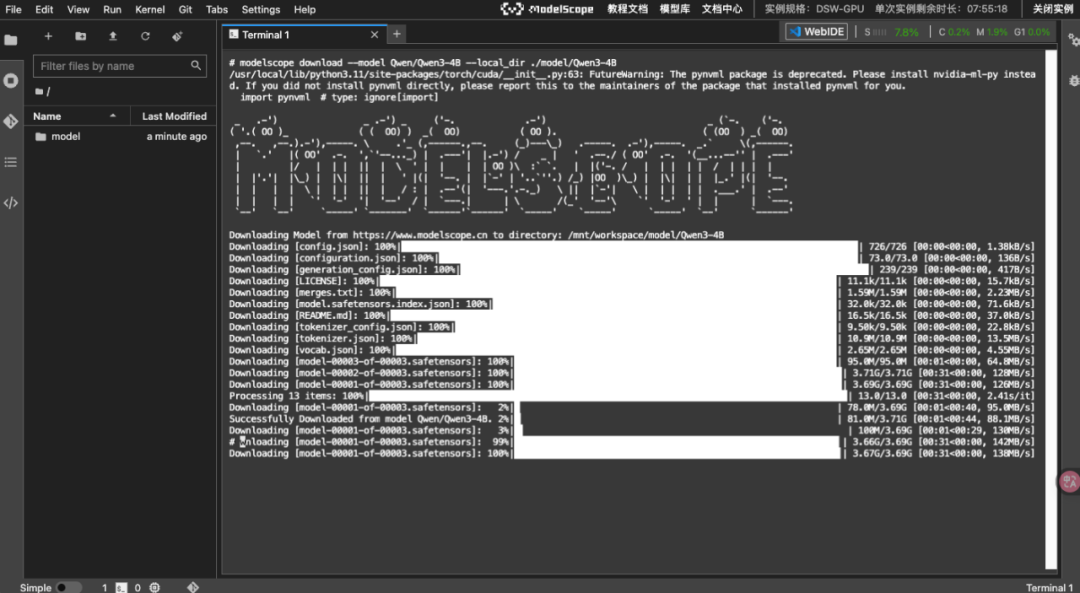Click the GPU usage indicator G1 0.0%
Image resolution: width=1080 pixels, height=593 pixels.
(x=1031, y=32)
